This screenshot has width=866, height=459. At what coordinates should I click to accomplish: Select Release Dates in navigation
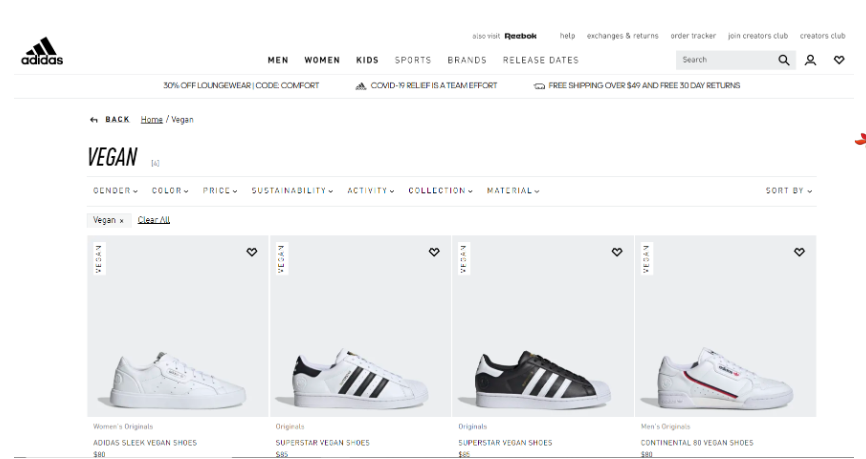click(540, 60)
